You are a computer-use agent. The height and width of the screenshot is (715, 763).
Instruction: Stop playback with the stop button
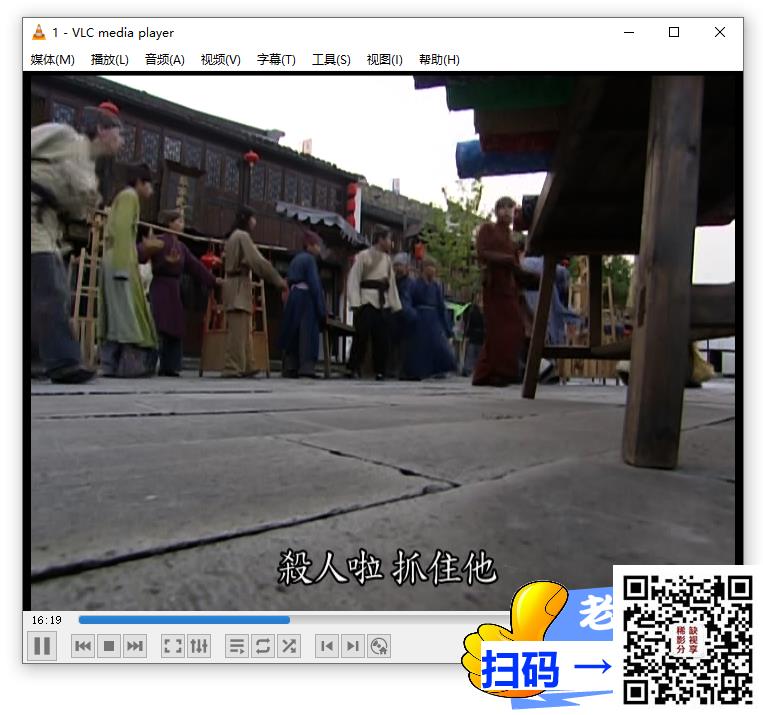[x=109, y=646]
